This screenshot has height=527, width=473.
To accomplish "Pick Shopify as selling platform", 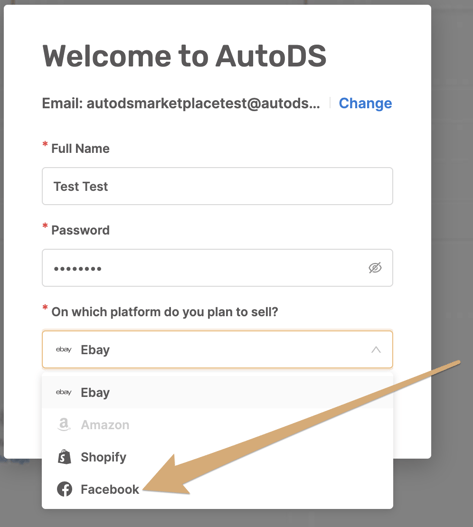I will (x=218, y=457).
